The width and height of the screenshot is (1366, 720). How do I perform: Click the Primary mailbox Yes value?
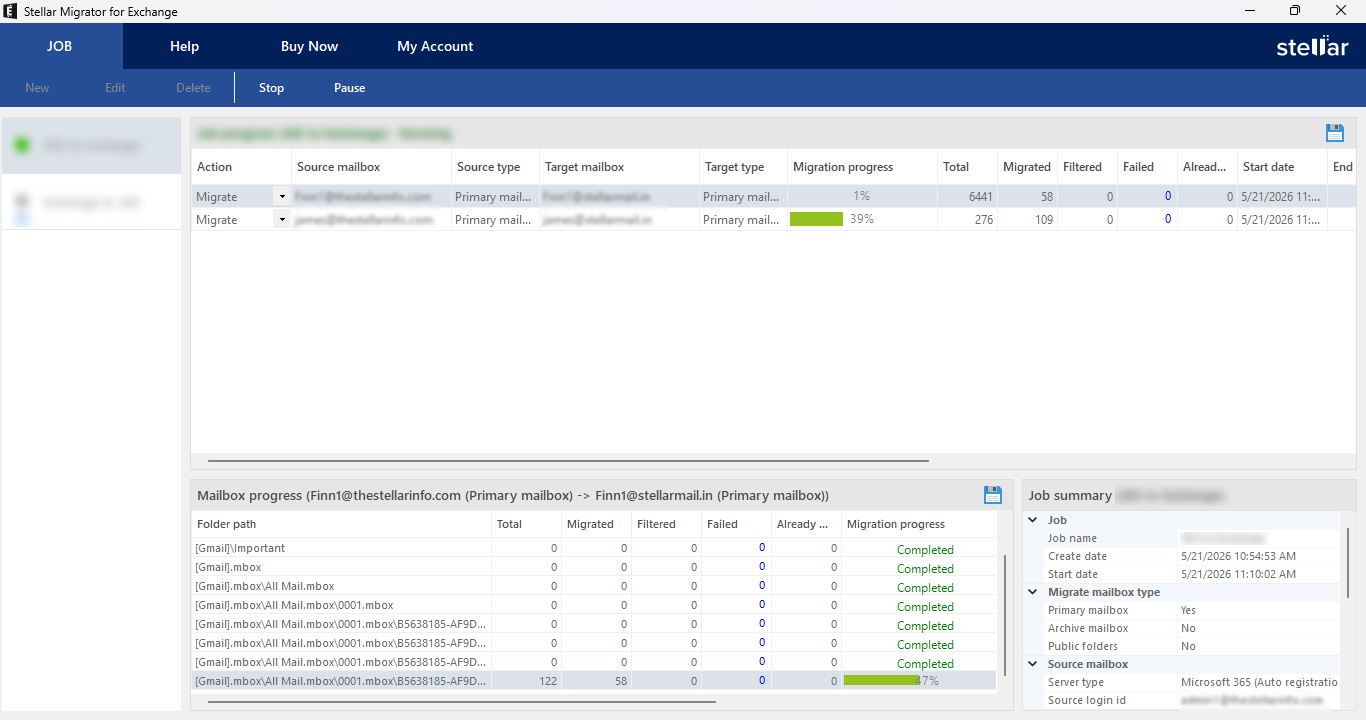click(1188, 610)
